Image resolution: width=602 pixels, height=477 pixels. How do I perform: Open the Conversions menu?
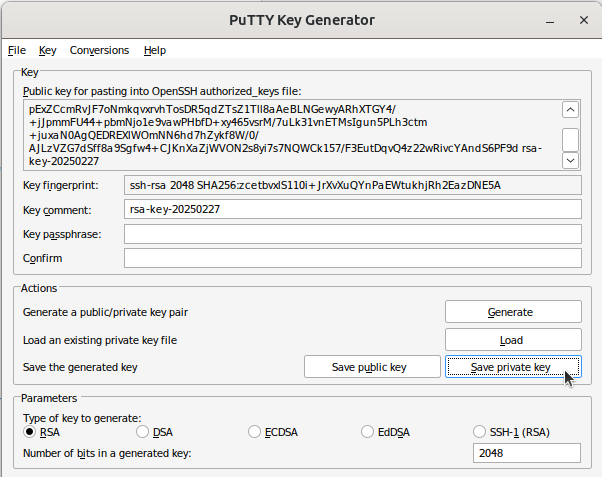99,50
